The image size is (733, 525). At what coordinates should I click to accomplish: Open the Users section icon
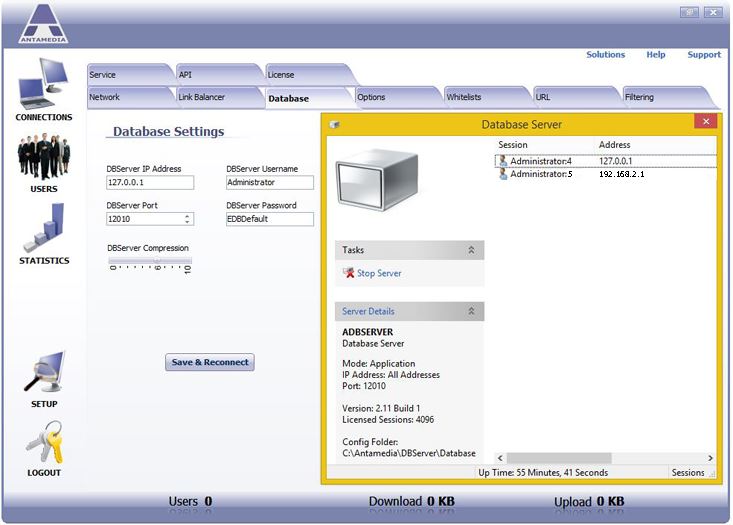(43, 156)
